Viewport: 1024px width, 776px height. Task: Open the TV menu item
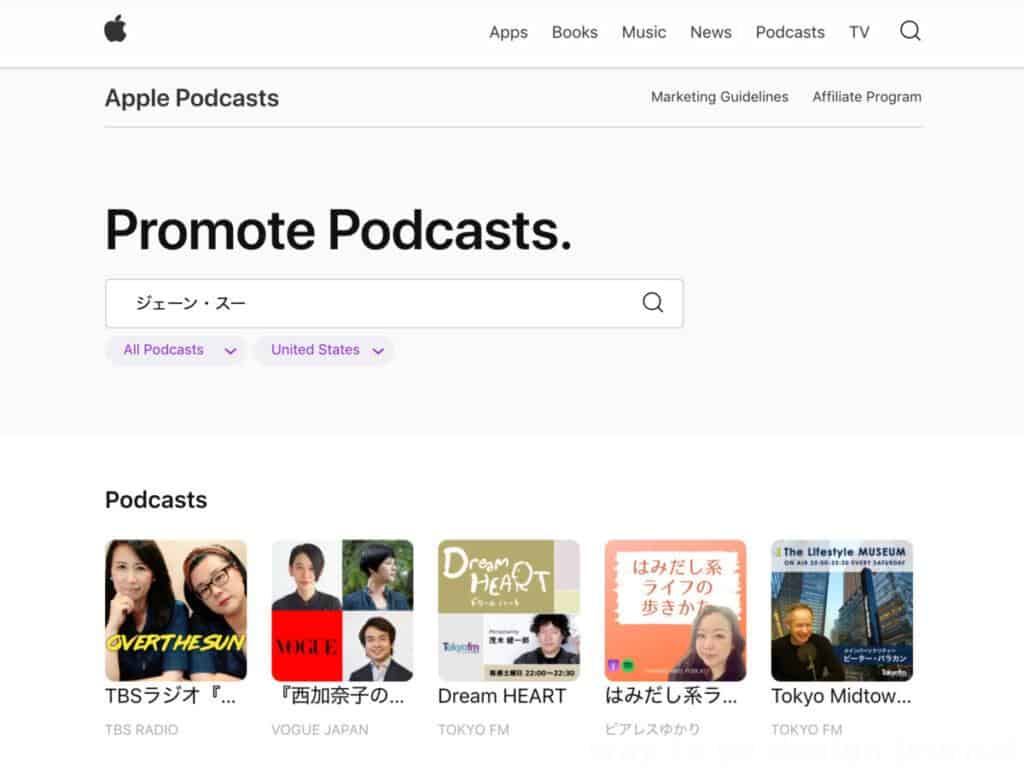(x=859, y=32)
